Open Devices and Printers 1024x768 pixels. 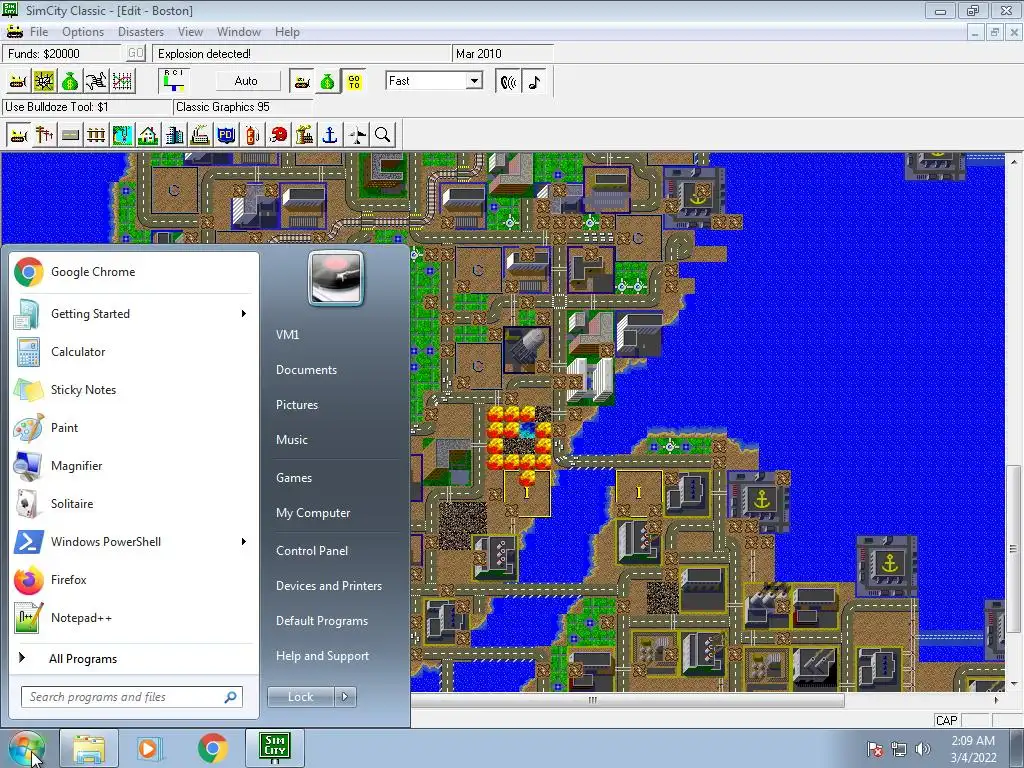coord(329,586)
